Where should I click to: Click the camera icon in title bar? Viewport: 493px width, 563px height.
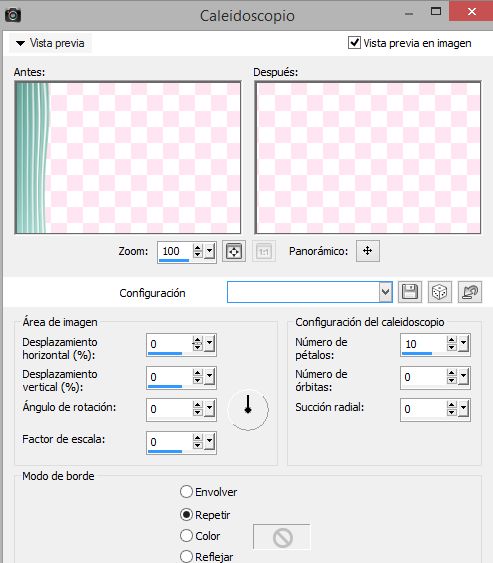[x=13, y=15]
